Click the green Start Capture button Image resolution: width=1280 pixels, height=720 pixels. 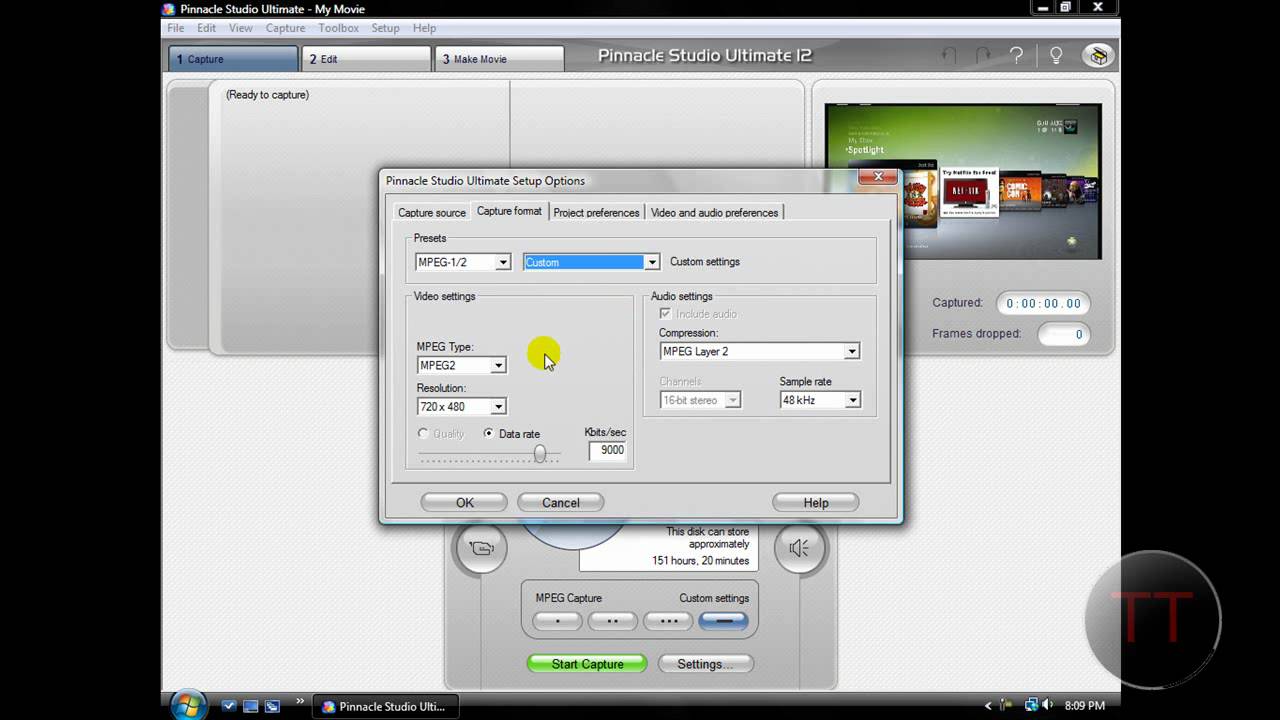pos(587,664)
